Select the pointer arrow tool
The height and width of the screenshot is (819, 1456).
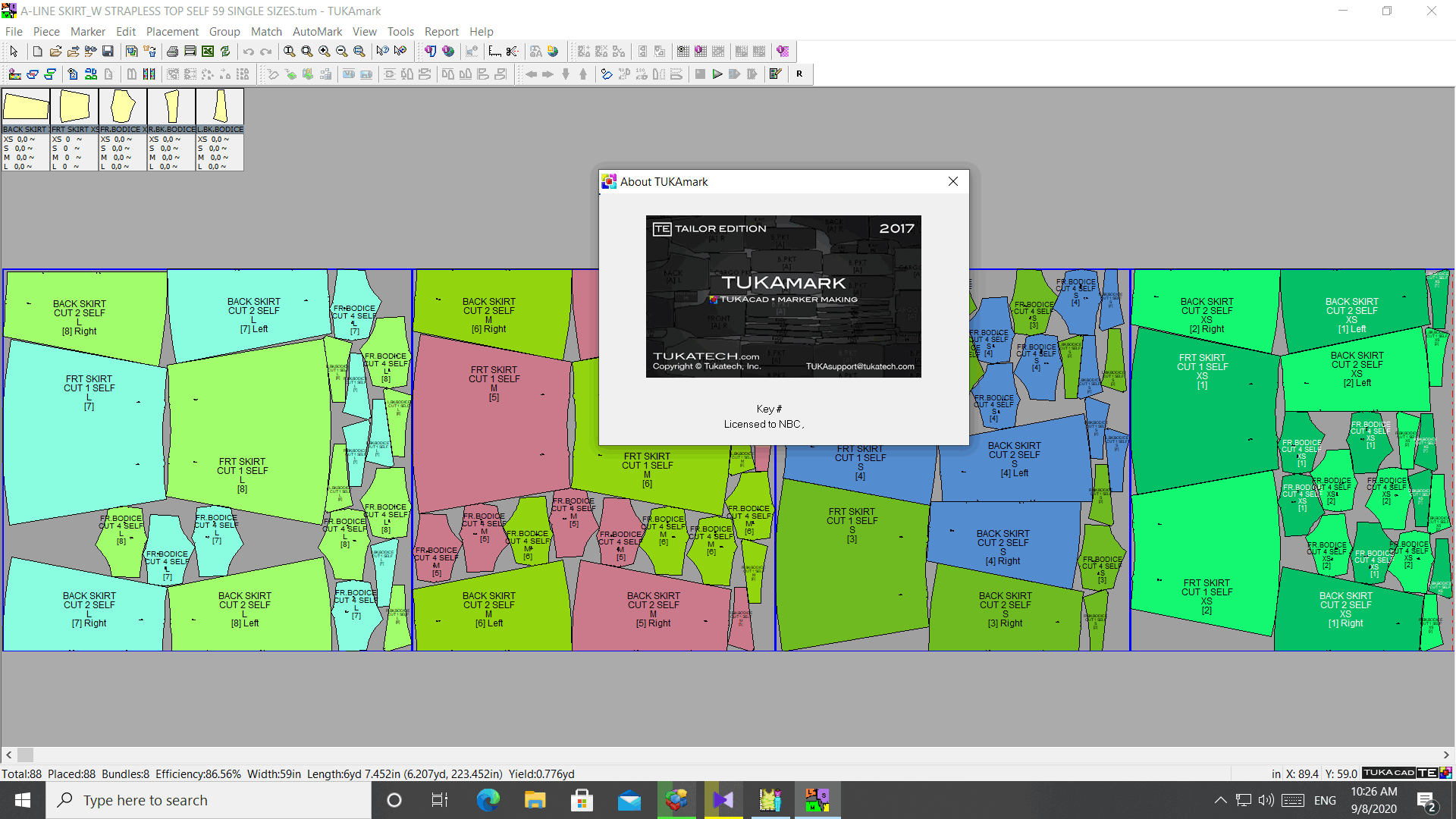(x=14, y=52)
